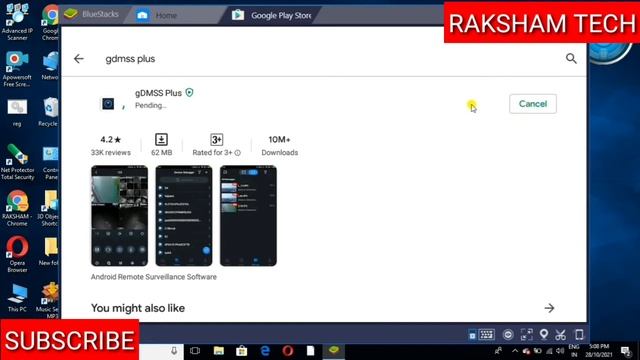Click the 3+ content rating badge
Screen dimensions: 640x360
(216, 140)
